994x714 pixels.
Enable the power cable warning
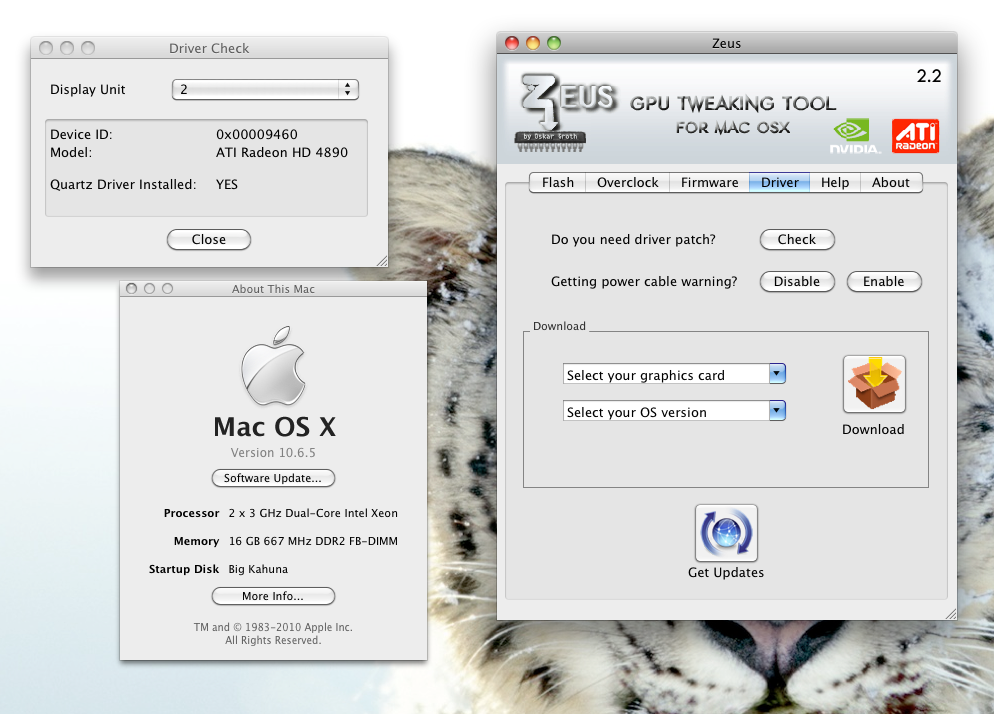(884, 282)
